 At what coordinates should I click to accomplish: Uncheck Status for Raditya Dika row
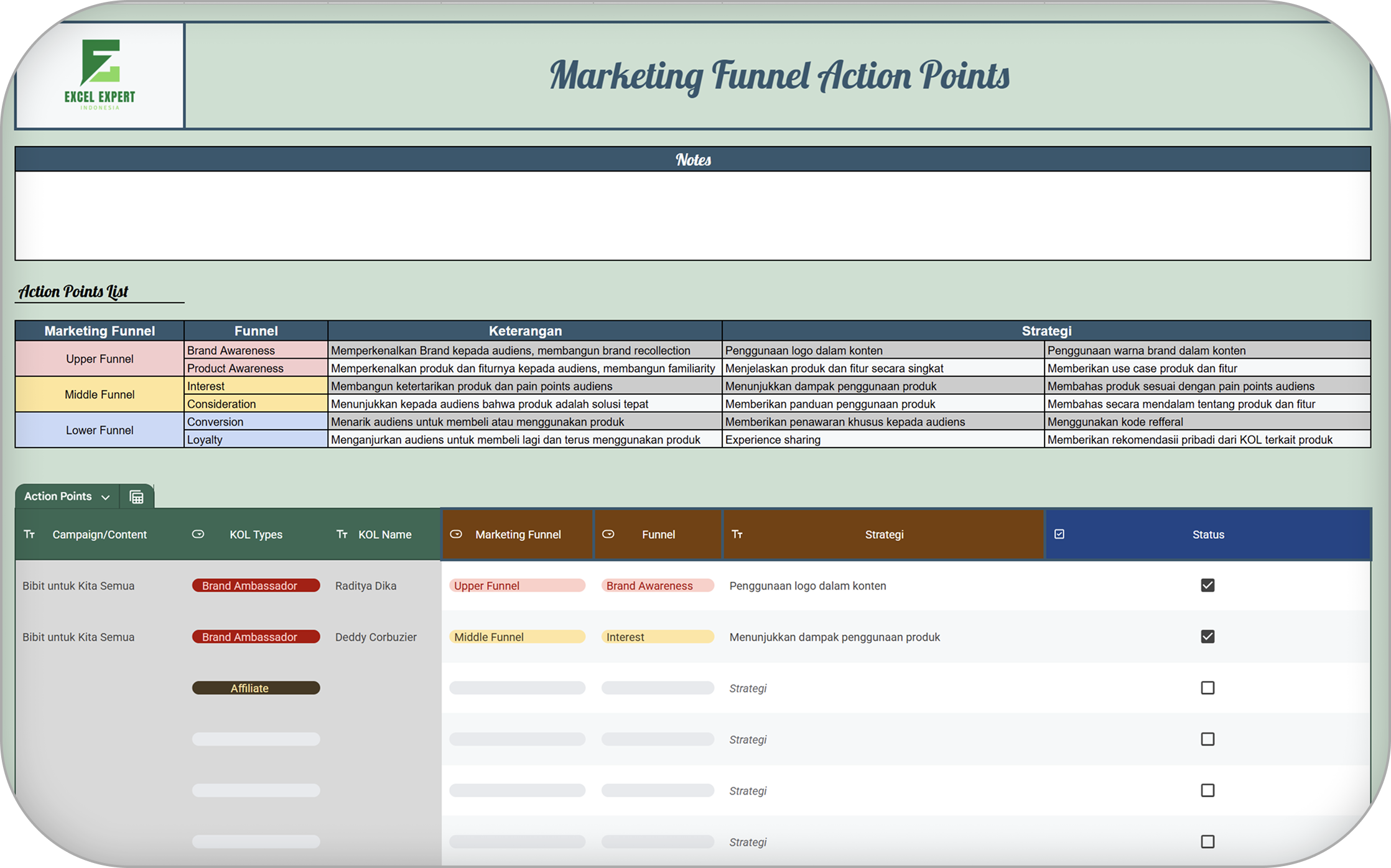pyautogui.click(x=1207, y=586)
